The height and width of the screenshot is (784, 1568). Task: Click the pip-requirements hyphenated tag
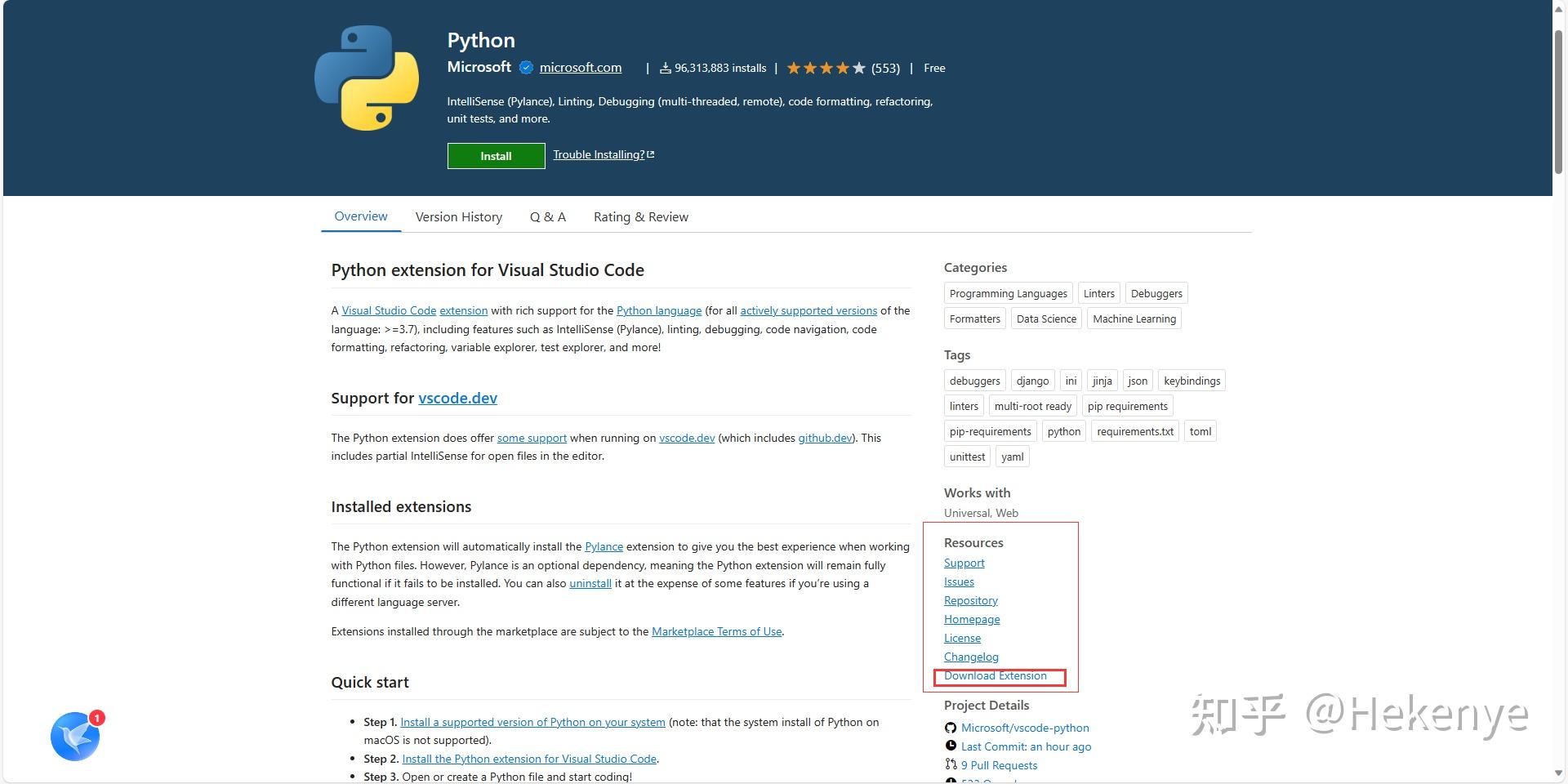[991, 431]
